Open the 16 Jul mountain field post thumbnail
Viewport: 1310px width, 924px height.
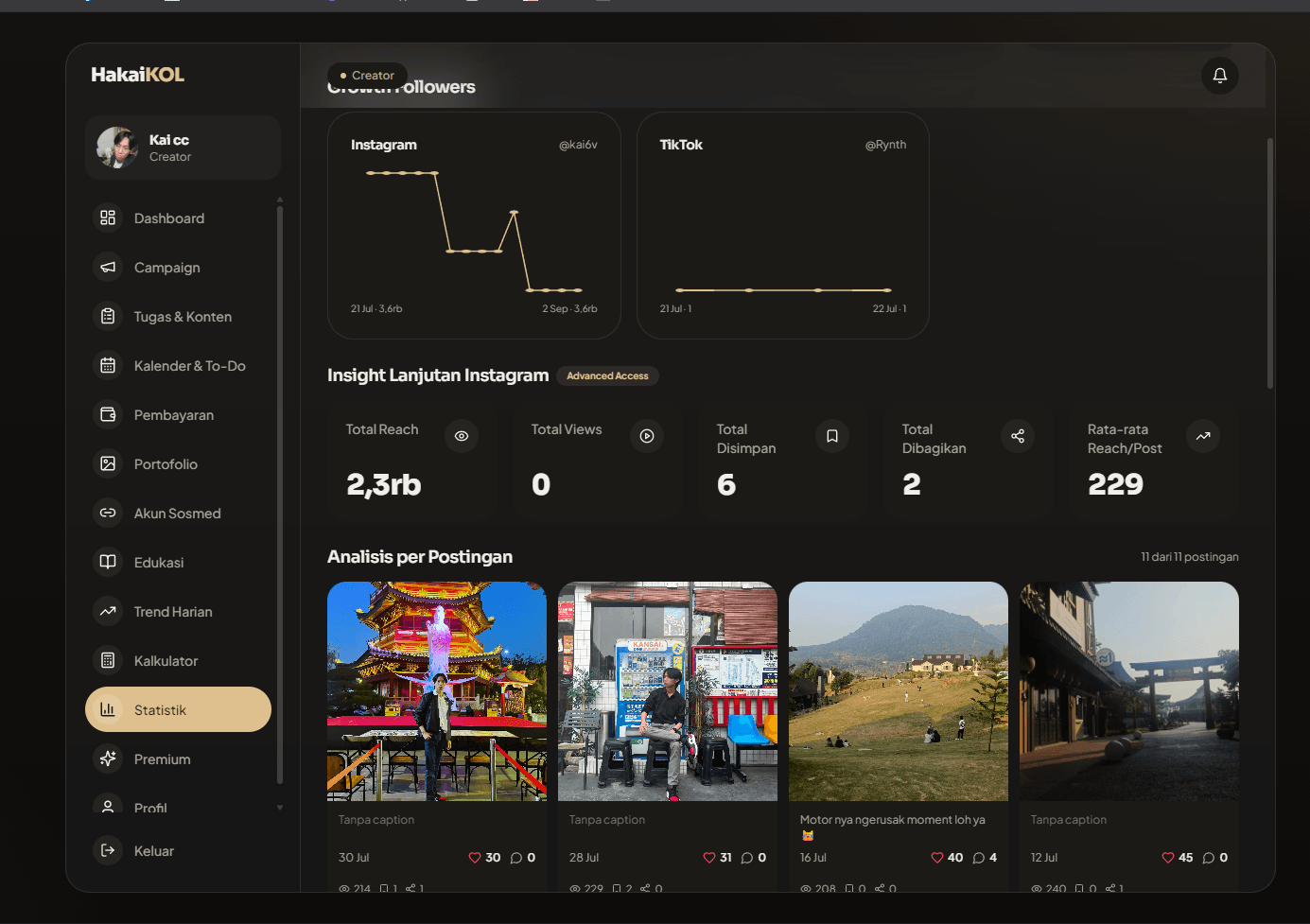coord(899,691)
